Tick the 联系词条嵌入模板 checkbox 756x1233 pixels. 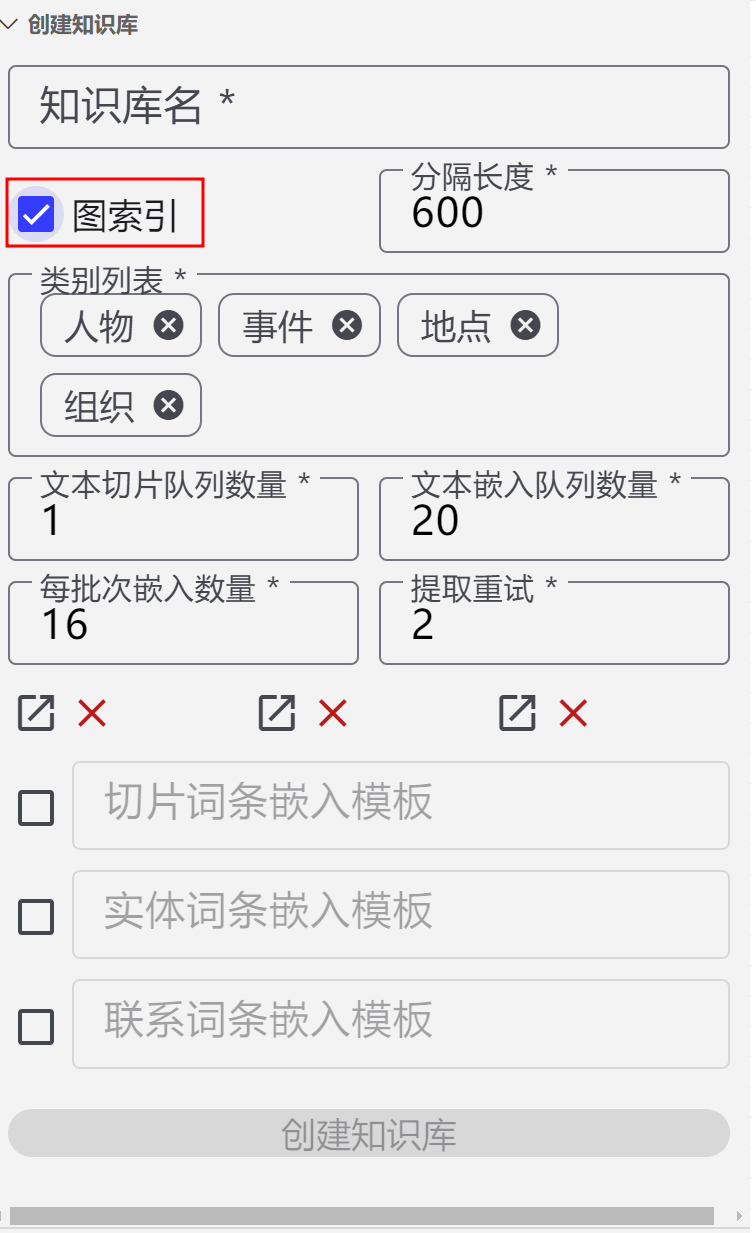pyautogui.click(x=37, y=1026)
